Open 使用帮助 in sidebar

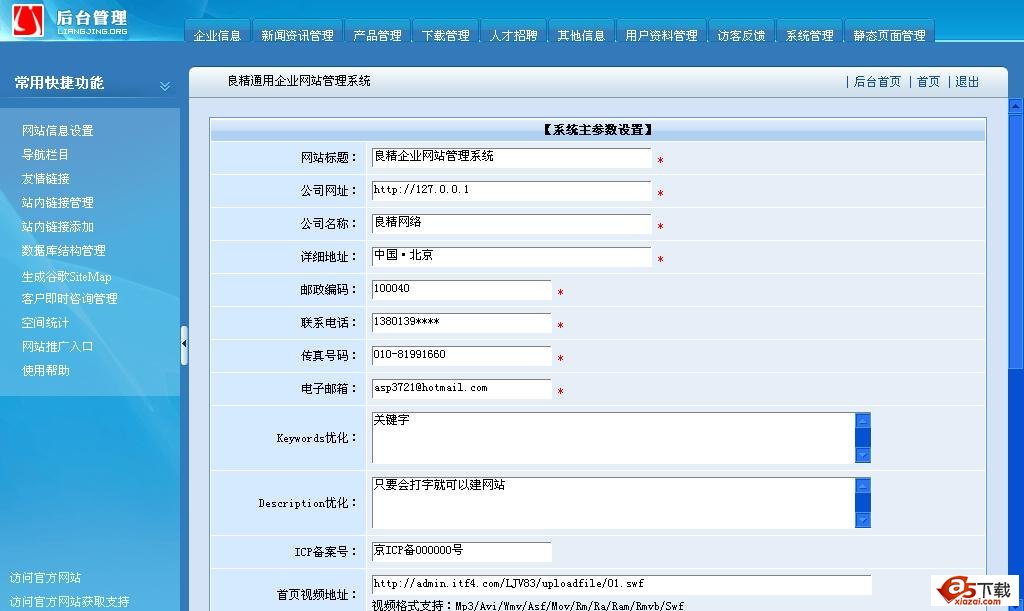click(x=45, y=370)
